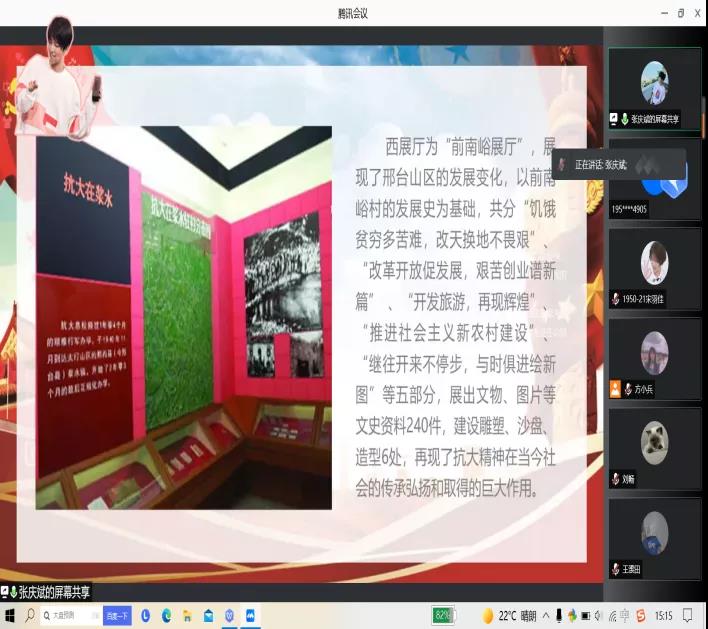Open the Mail app in taskbar
Image resolution: width=708 pixels, height=629 pixels.
point(208,615)
